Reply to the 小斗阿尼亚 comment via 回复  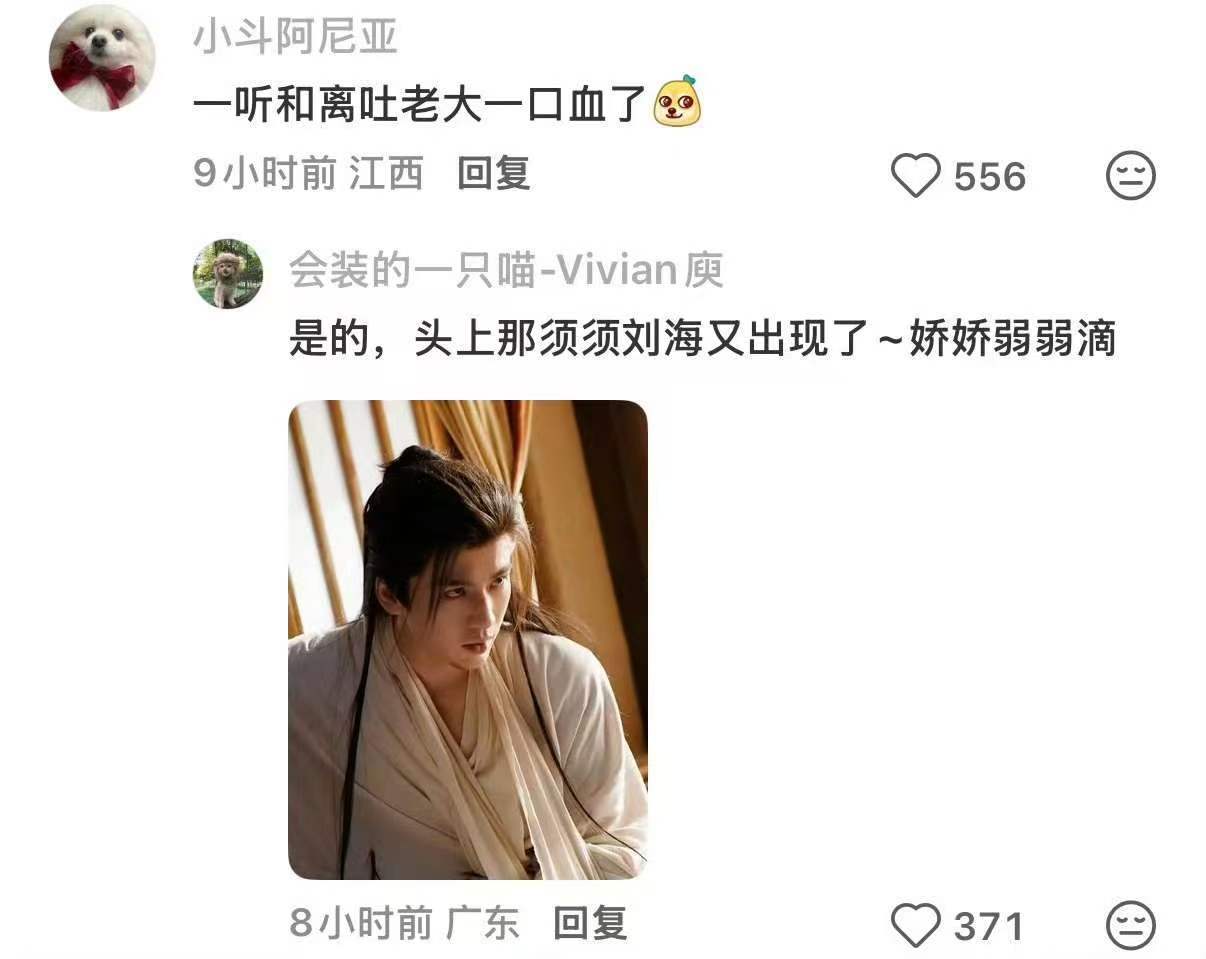(x=494, y=174)
